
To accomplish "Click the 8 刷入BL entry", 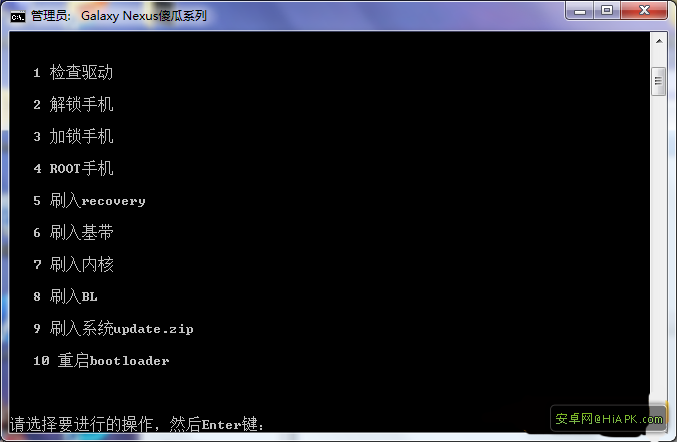I will pos(65,296).
